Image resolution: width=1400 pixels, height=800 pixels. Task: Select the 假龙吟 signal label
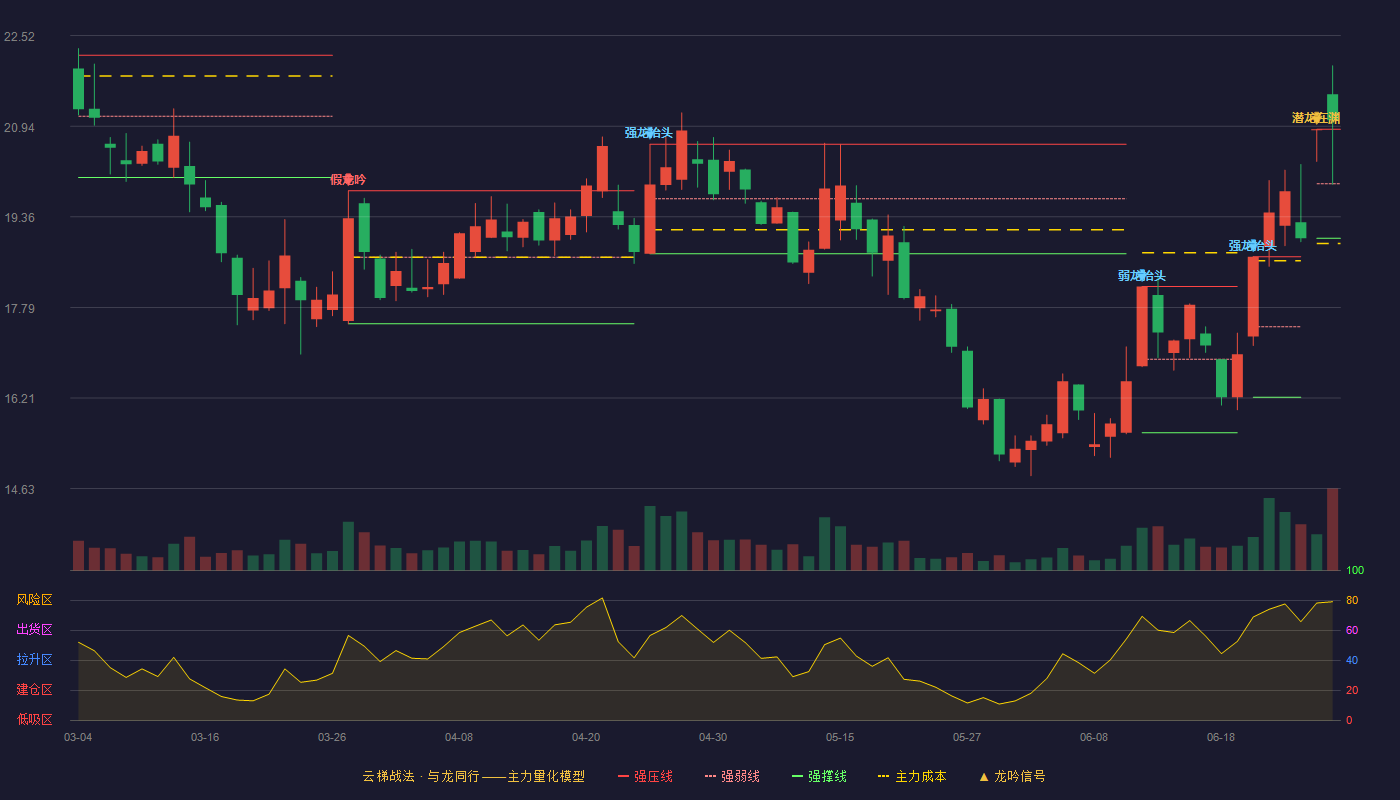click(348, 180)
